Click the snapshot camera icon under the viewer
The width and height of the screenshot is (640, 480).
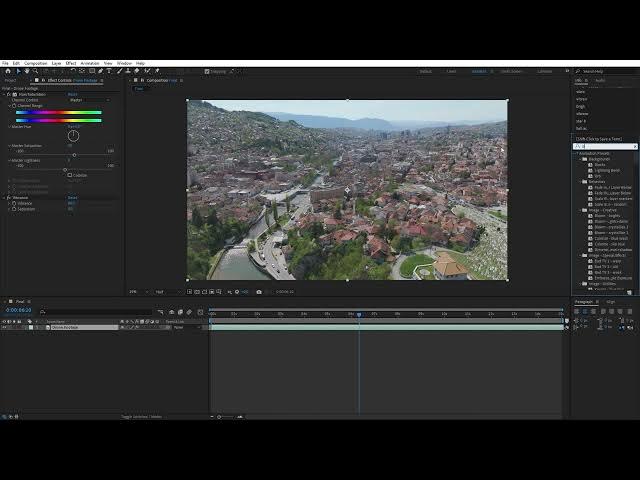pyautogui.click(x=259, y=292)
